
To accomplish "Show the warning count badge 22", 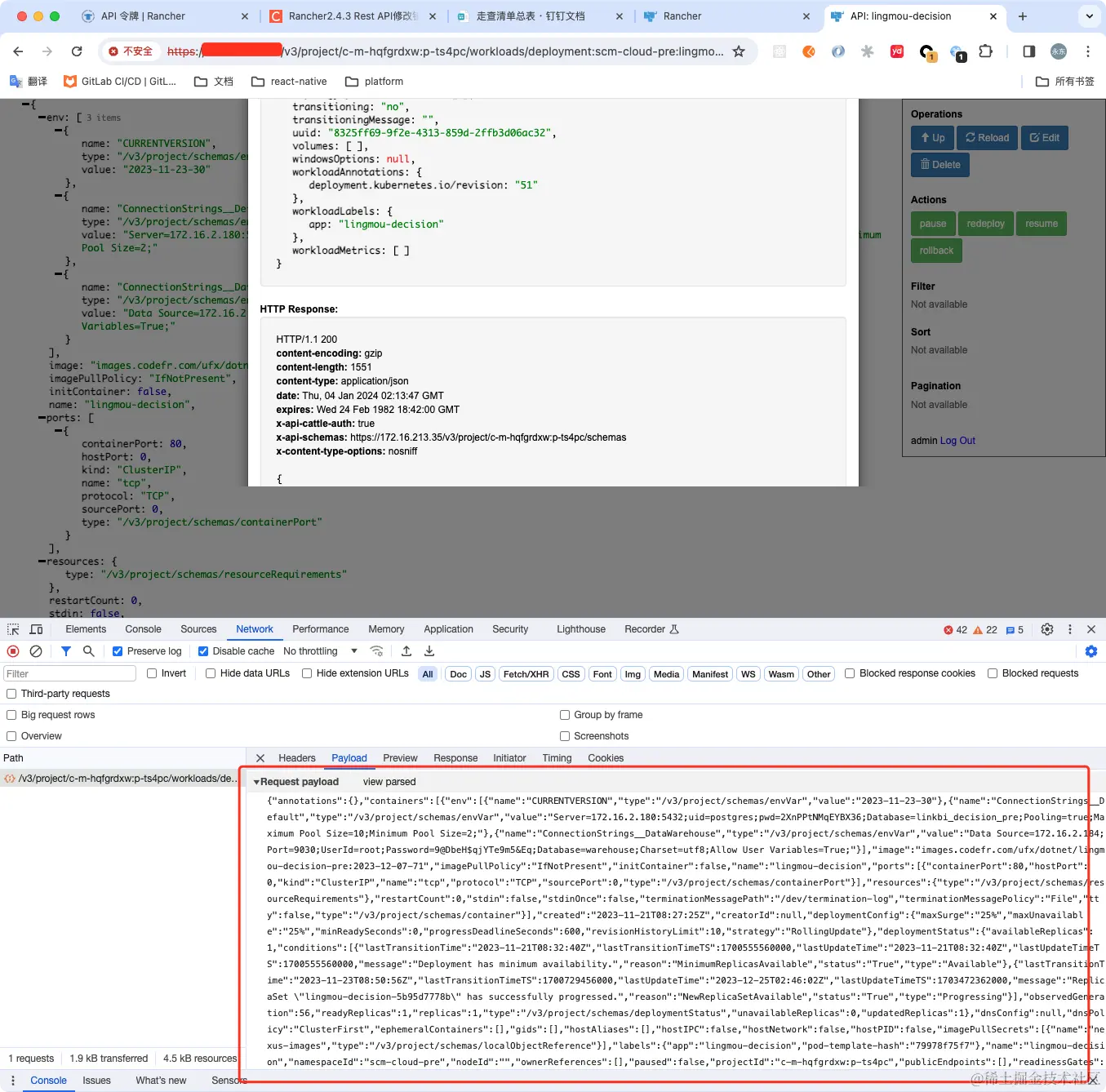I will click(985, 630).
